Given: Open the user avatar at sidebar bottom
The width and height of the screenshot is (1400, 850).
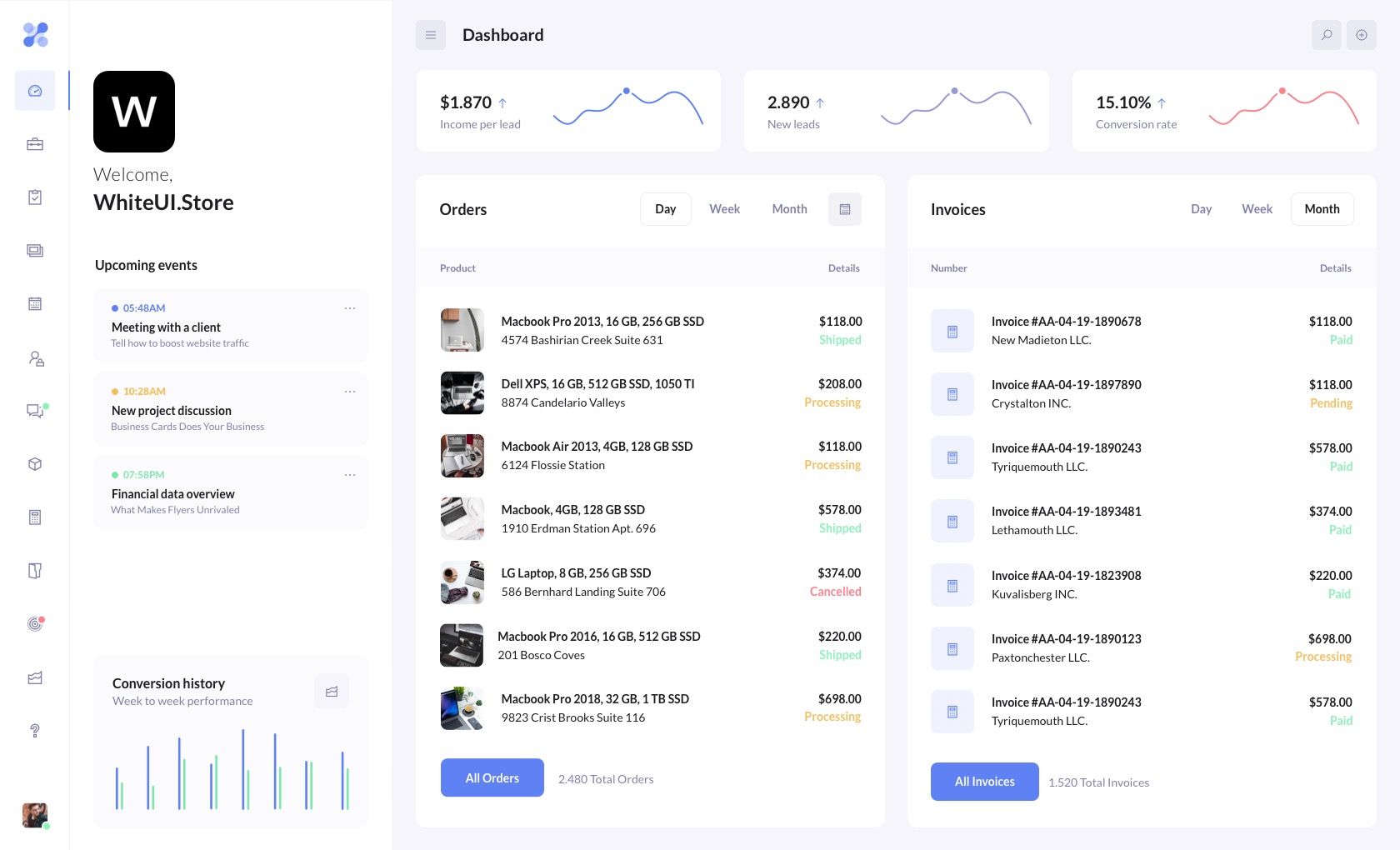Looking at the screenshot, I should pyautogui.click(x=35, y=815).
